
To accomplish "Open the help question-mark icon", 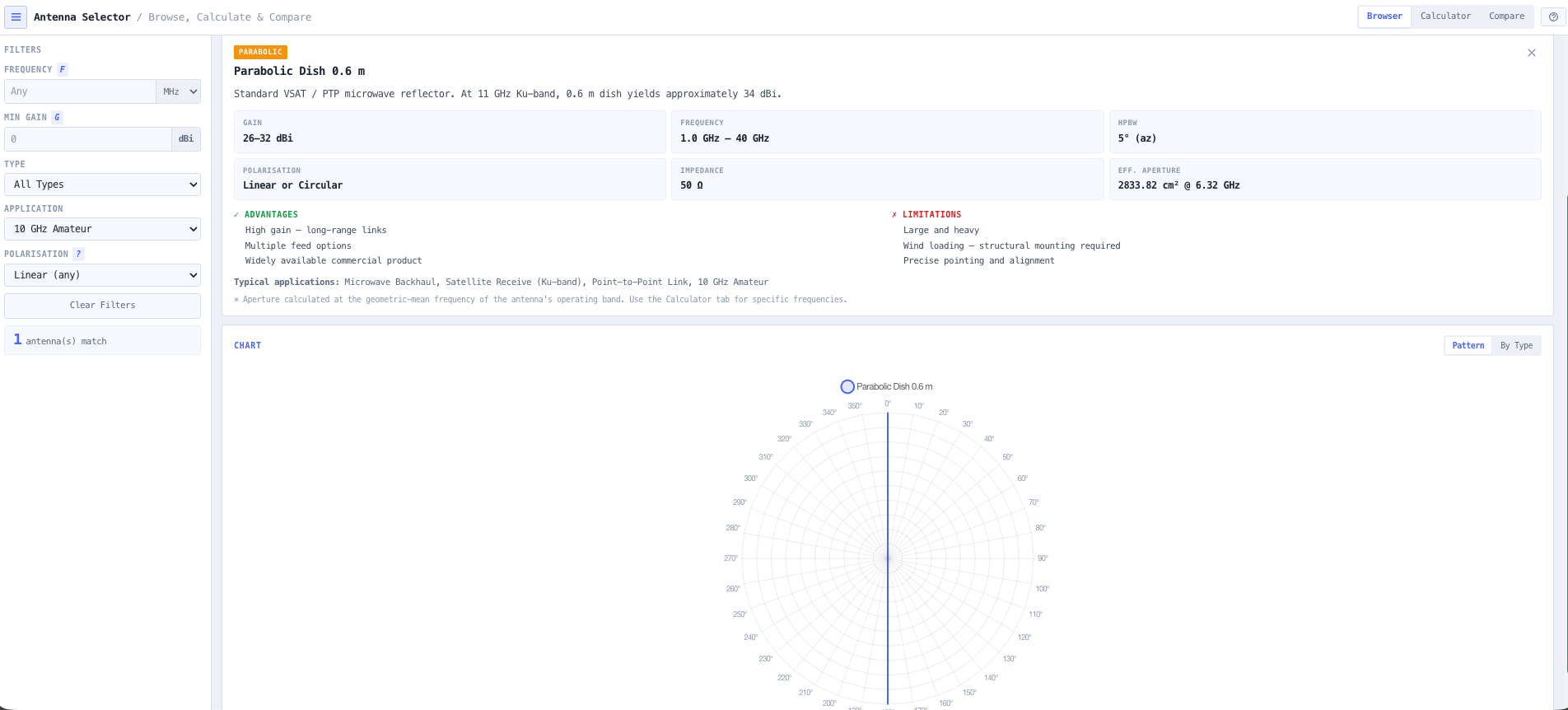I will (1553, 16).
